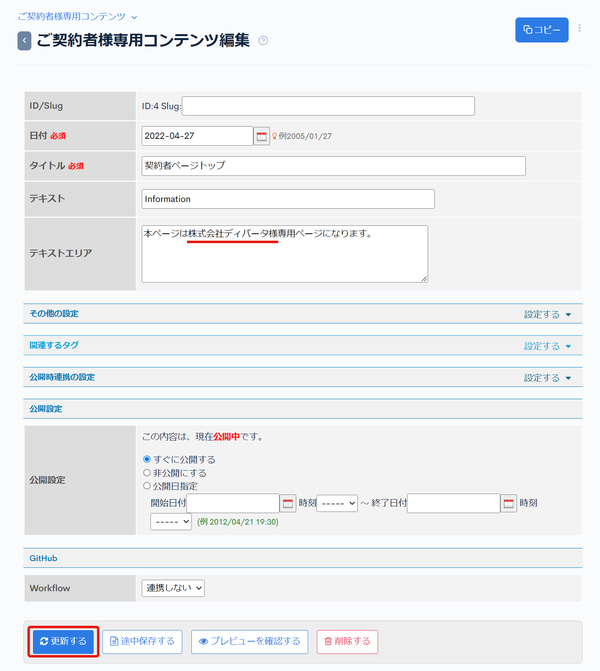
Task: Open the calendar picker for 日付 field
Action: (261, 137)
